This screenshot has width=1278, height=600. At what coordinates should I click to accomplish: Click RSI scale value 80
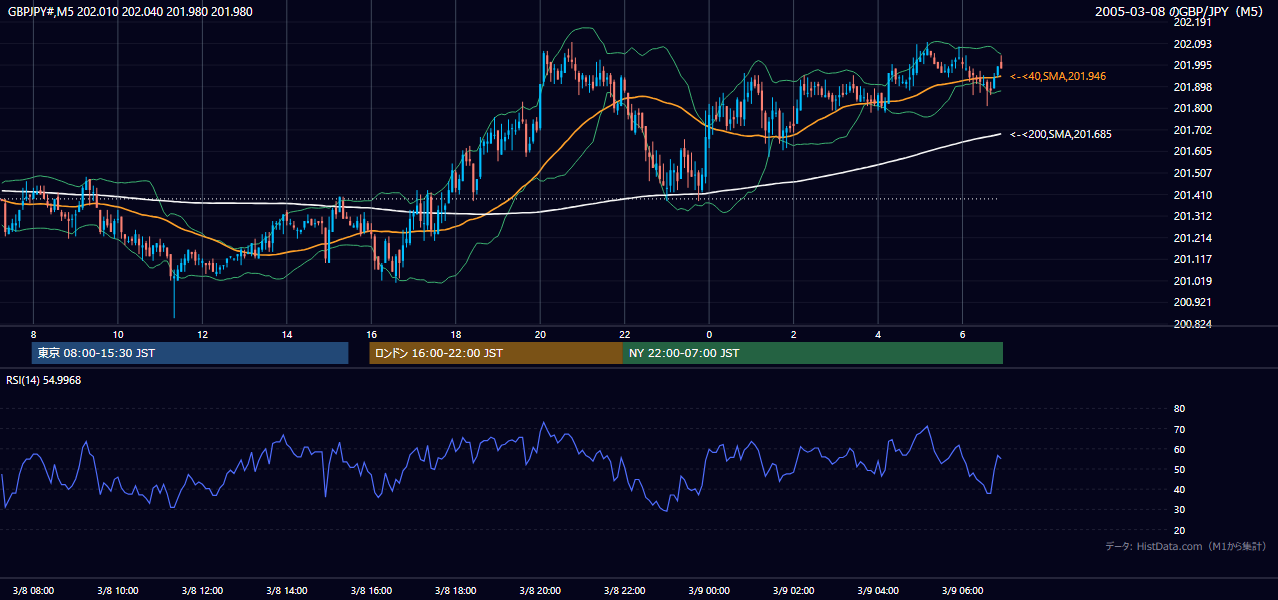click(x=1179, y=409)
